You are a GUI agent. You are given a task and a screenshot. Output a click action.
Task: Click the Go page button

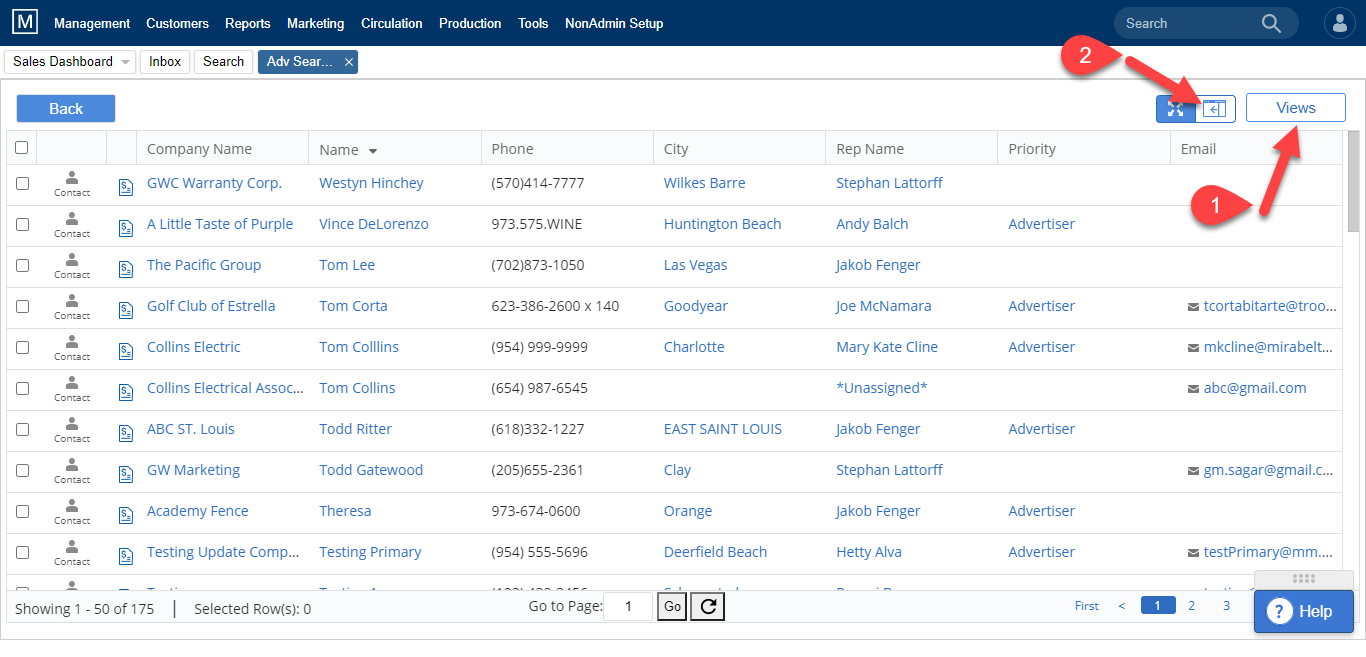pyautogui.click(x=672, y=606)
